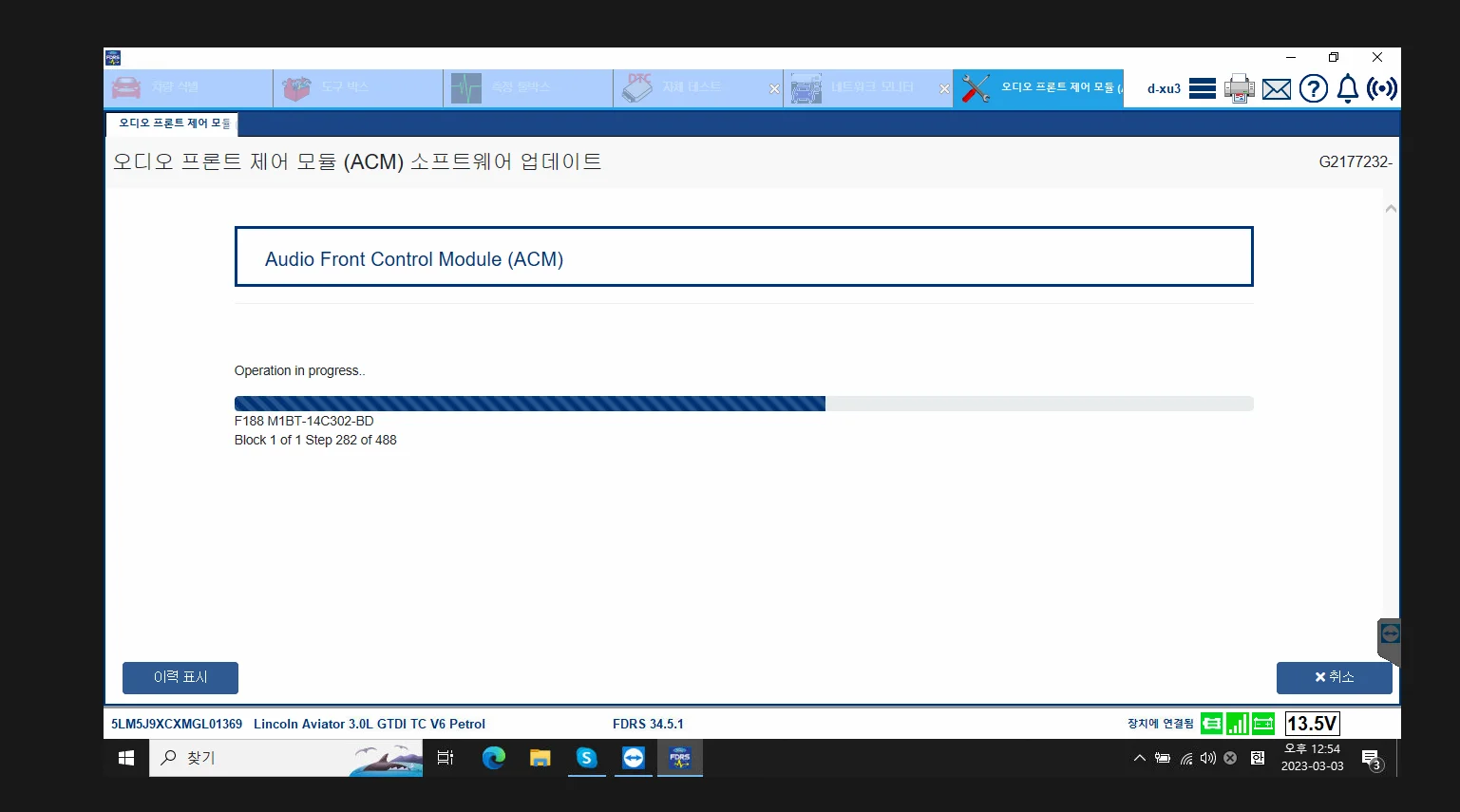Viewport: 1460px width, 812px height.
Task: Show notifications with the bell icon
Action: [x=1348, y=88]
